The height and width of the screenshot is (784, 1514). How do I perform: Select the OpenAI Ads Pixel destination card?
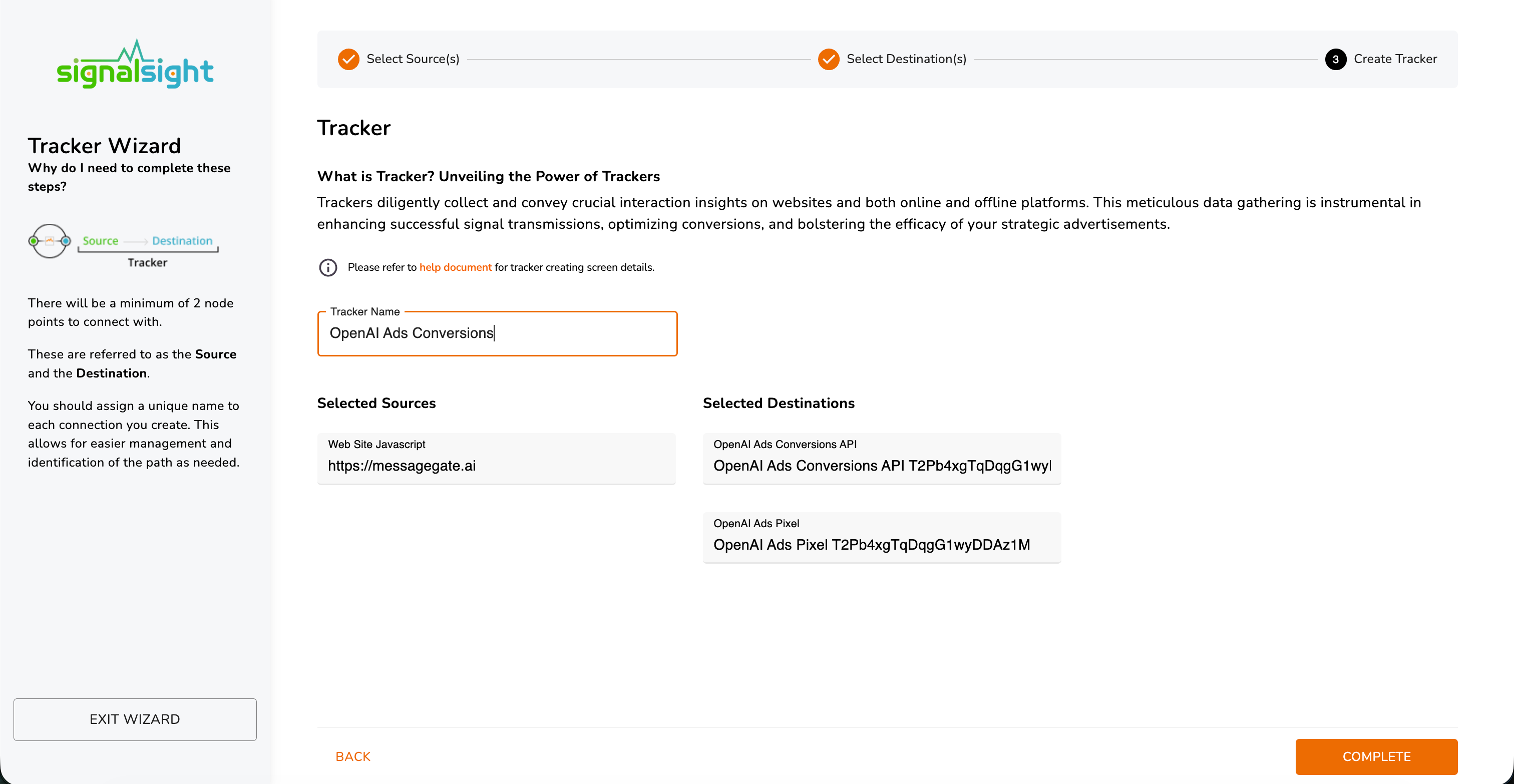pos(882,537)
